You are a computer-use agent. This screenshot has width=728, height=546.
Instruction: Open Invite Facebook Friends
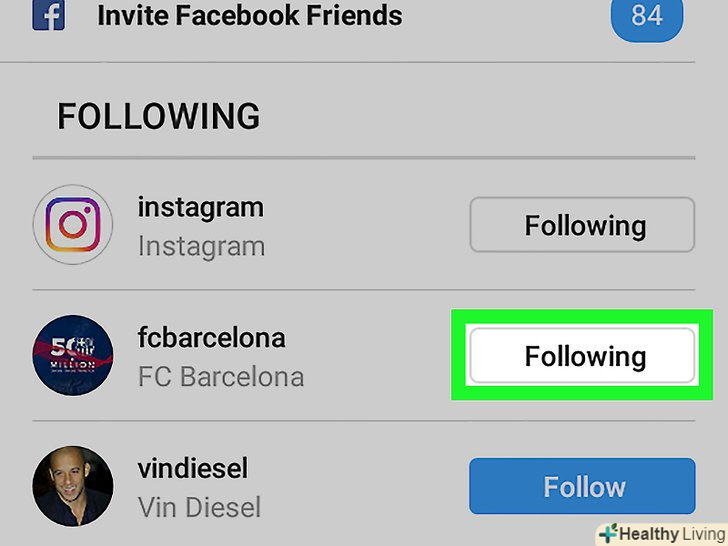tap(250, 16)
